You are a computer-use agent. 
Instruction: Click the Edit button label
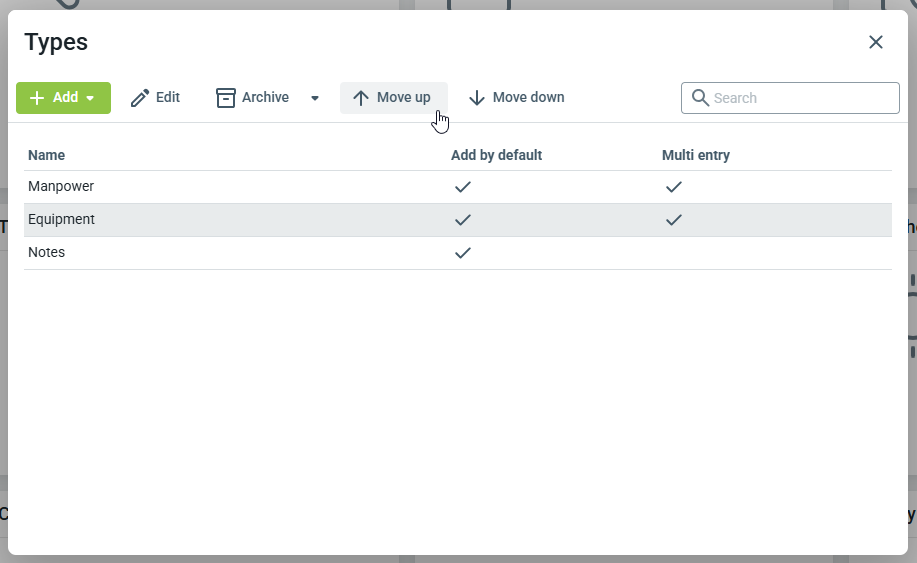coord(168,98)
